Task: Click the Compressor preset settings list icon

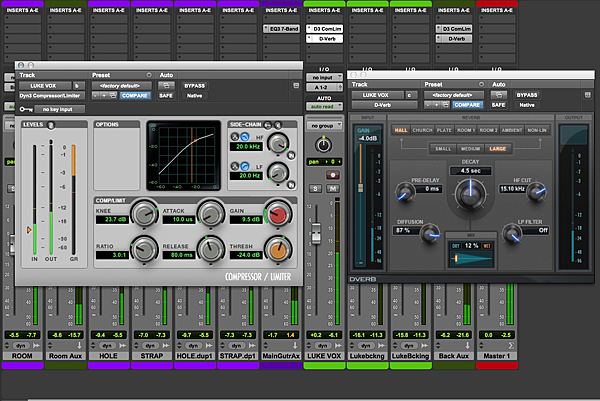Action: tap(149, 75)
